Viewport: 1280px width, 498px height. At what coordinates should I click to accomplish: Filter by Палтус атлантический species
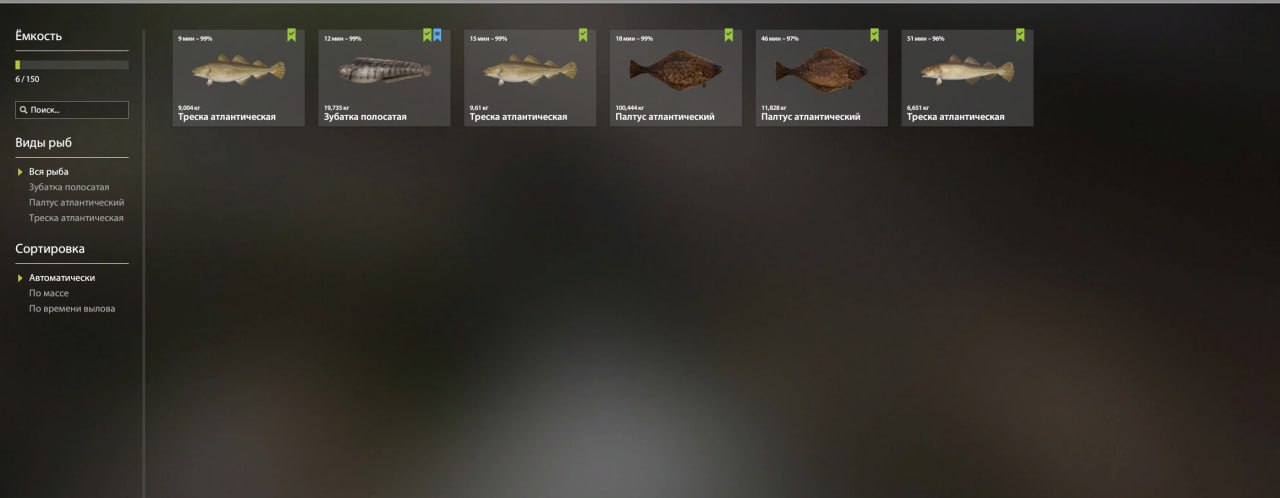pos(77,202)
